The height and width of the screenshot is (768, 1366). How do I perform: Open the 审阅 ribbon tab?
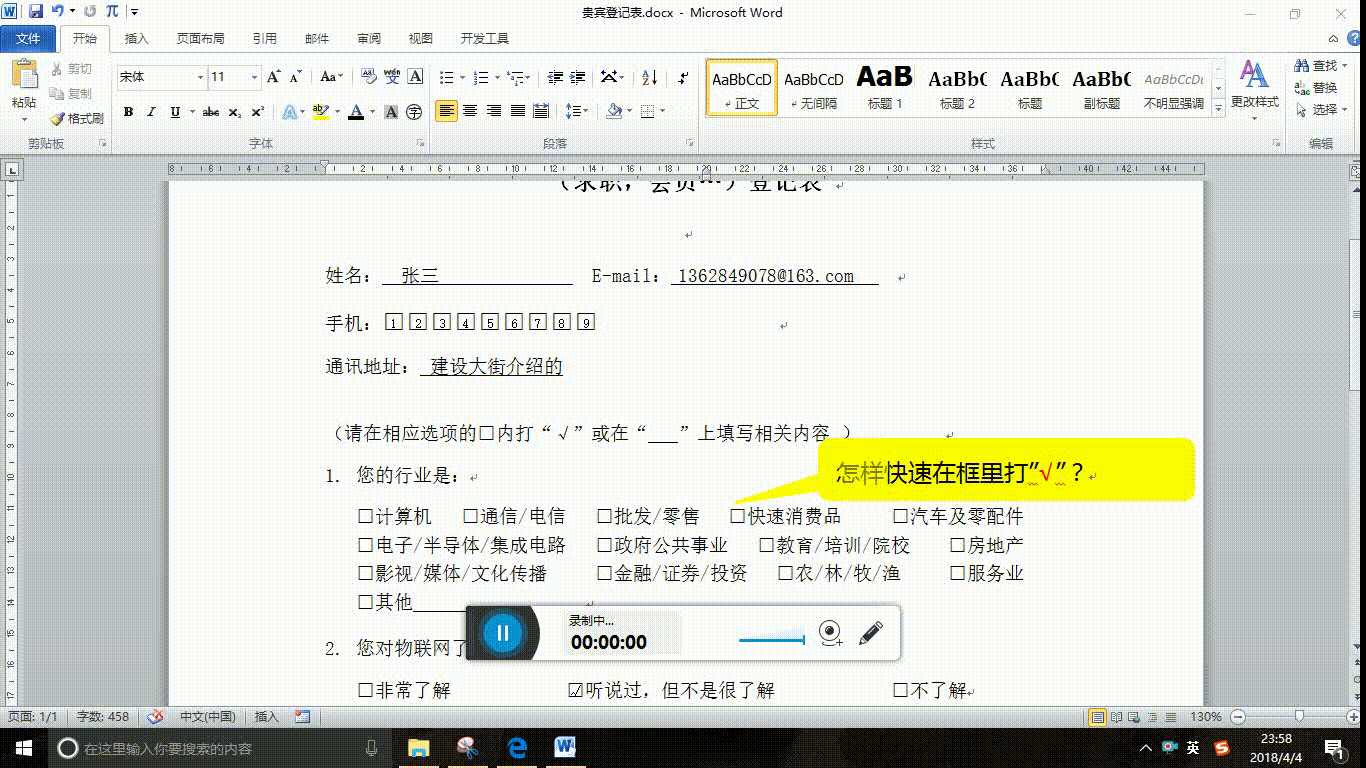pos(369,38)
